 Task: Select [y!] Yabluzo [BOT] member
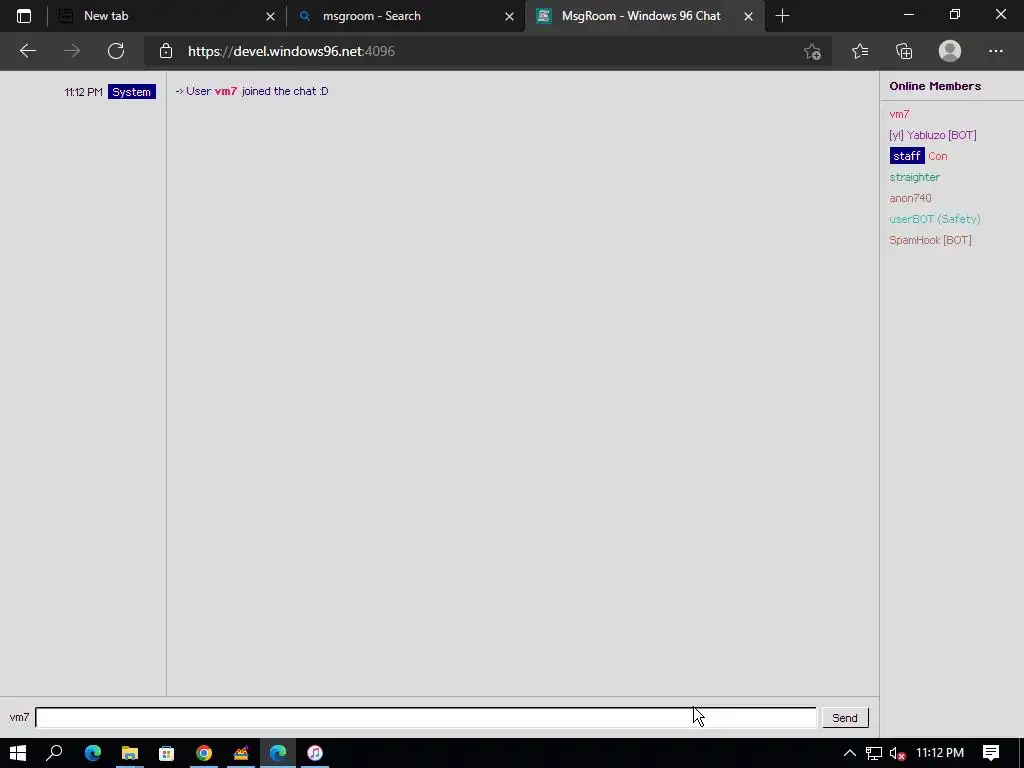click(933, 135)
